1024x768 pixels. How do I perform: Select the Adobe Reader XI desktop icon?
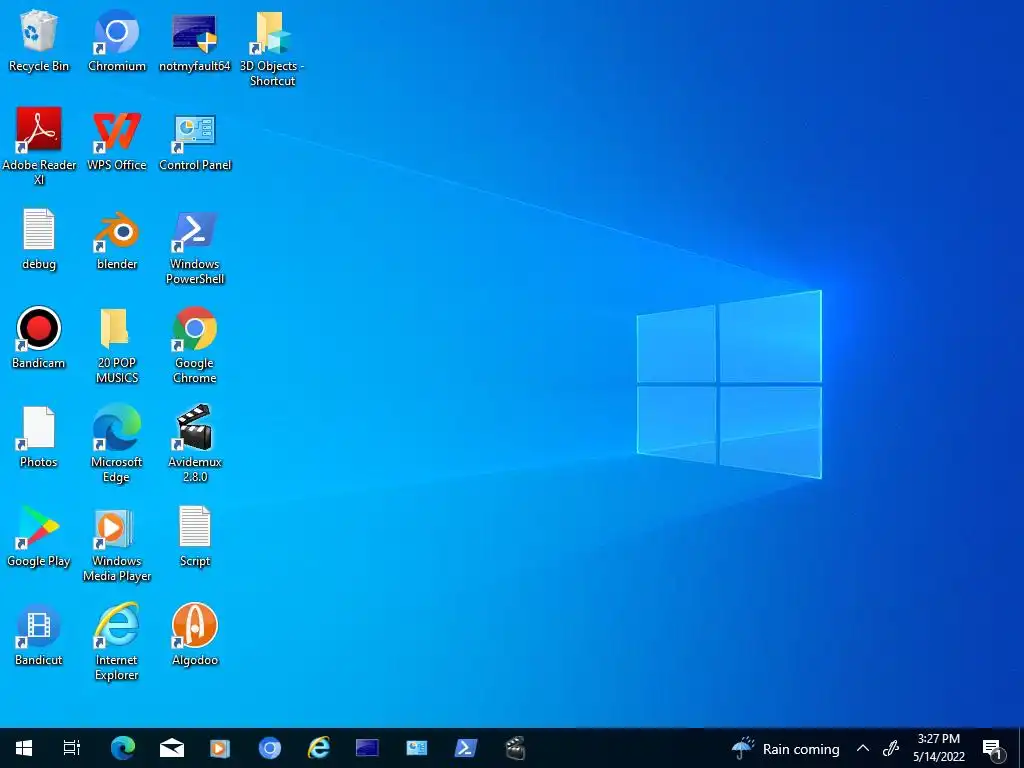point(39,148)
